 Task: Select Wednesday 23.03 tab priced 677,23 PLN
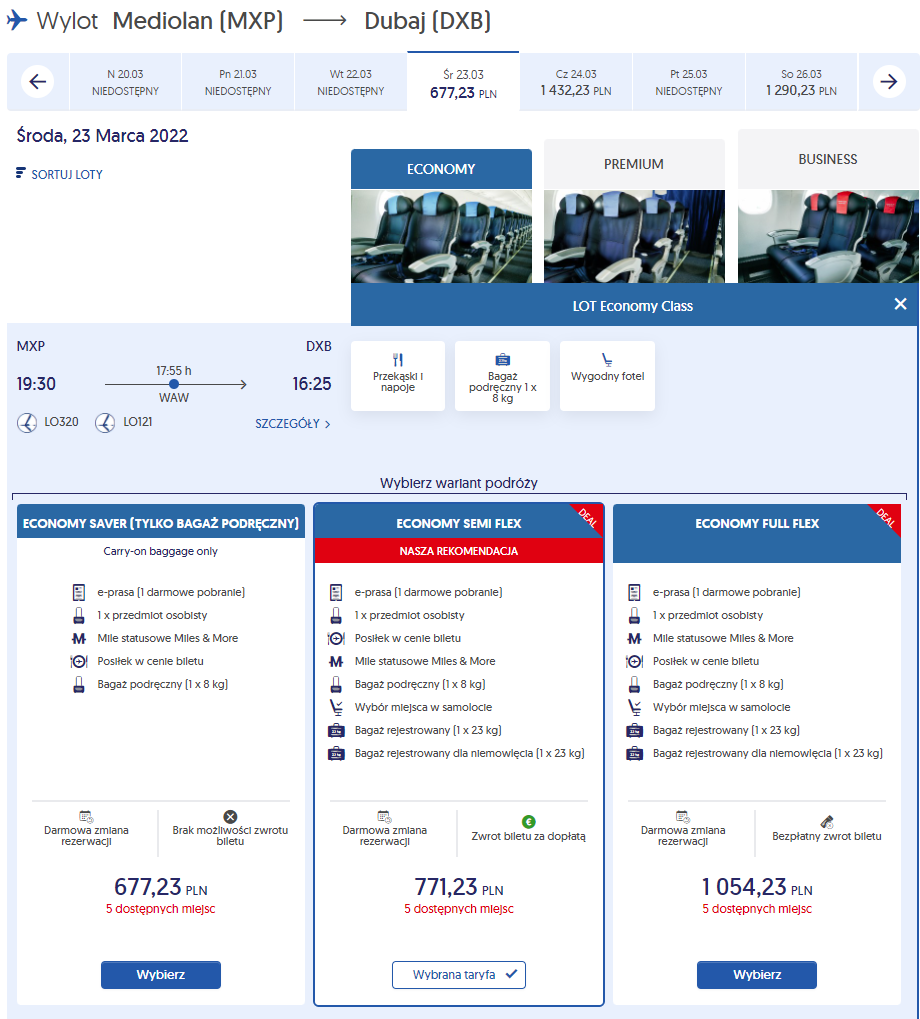pos(463,82)
